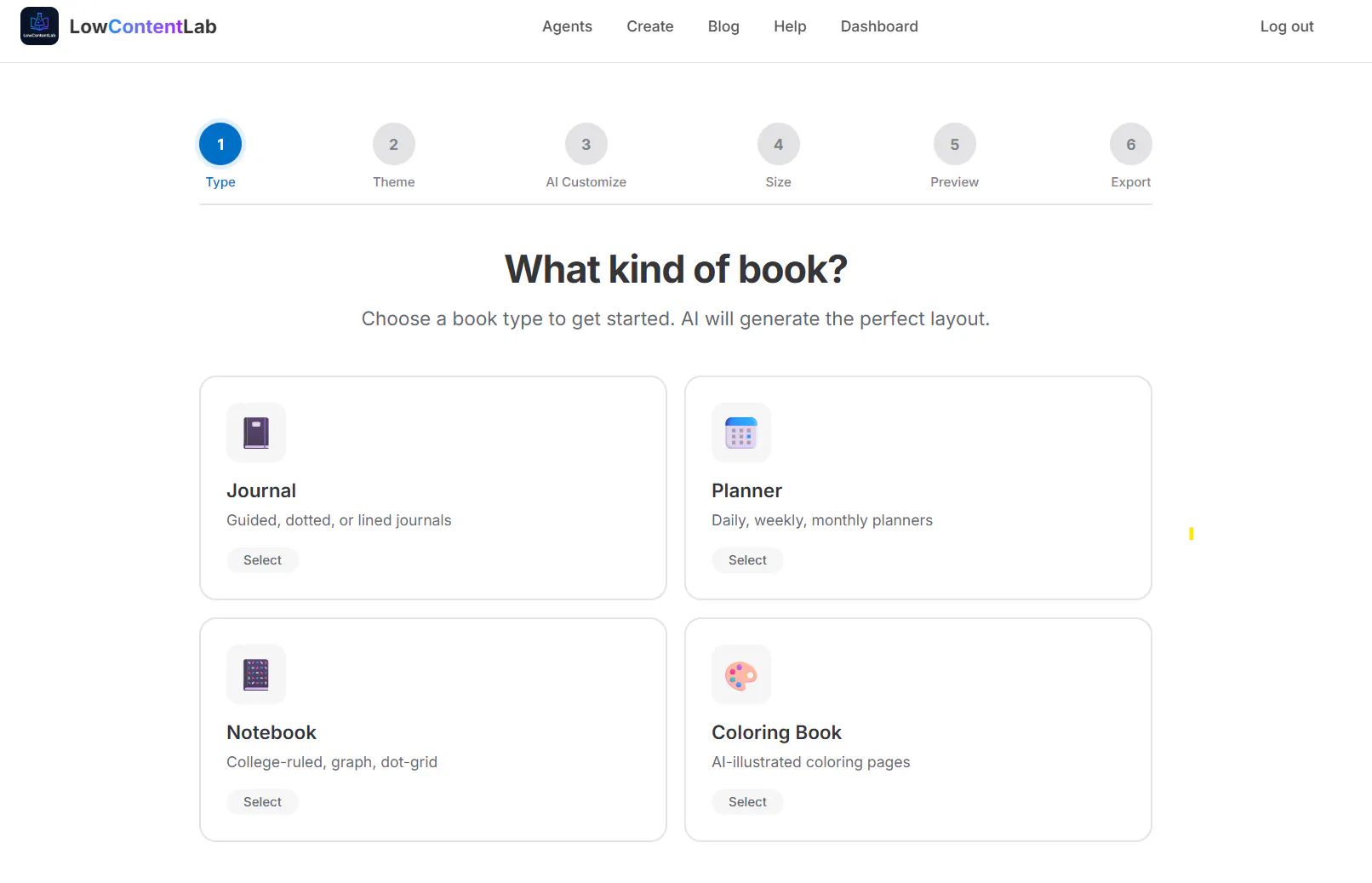Click the Export step label
The width and height of the screenshot is (1372, 883).
tap(1131, 182)
